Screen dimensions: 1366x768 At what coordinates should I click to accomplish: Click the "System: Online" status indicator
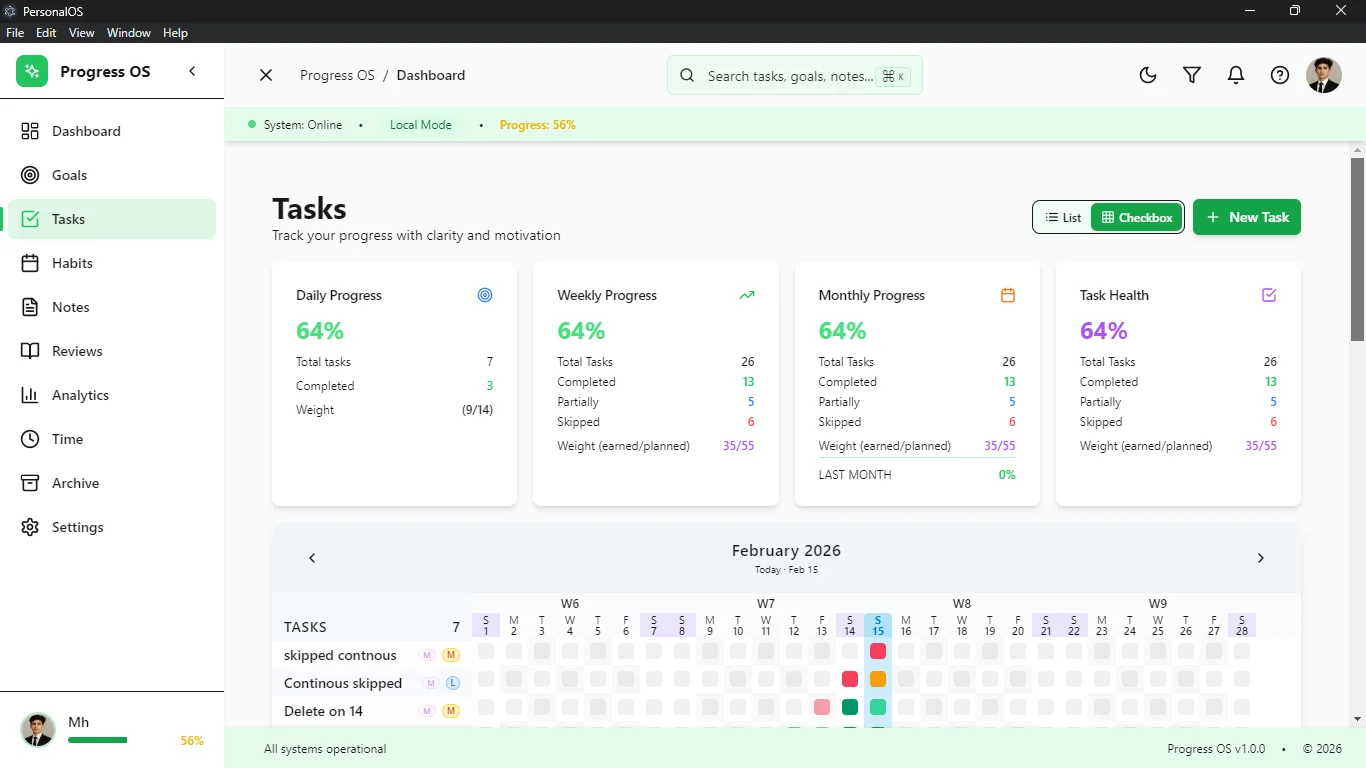pos(295,125)
